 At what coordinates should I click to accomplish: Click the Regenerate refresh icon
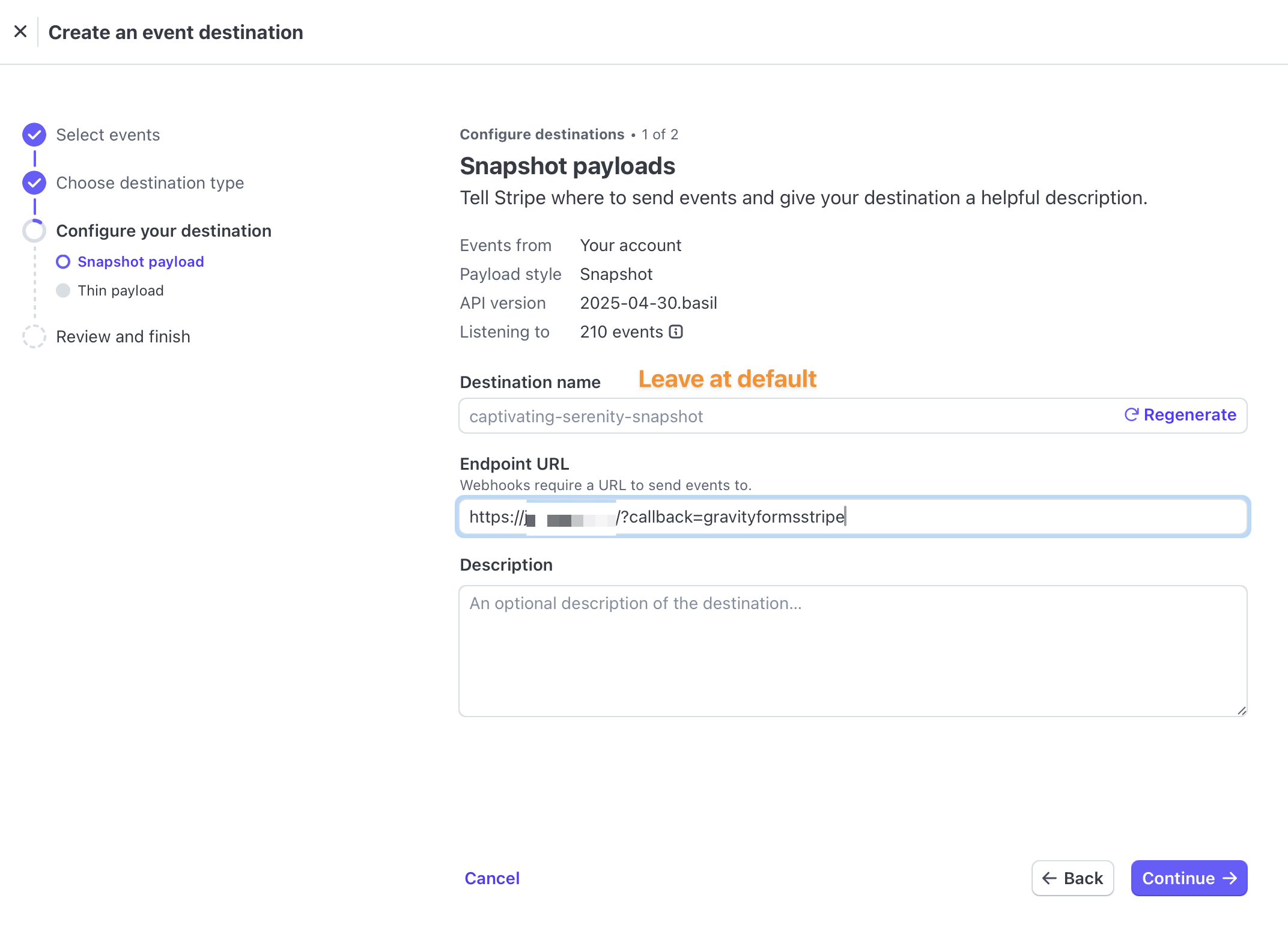pyautogui.click(x=1131, y=414)
